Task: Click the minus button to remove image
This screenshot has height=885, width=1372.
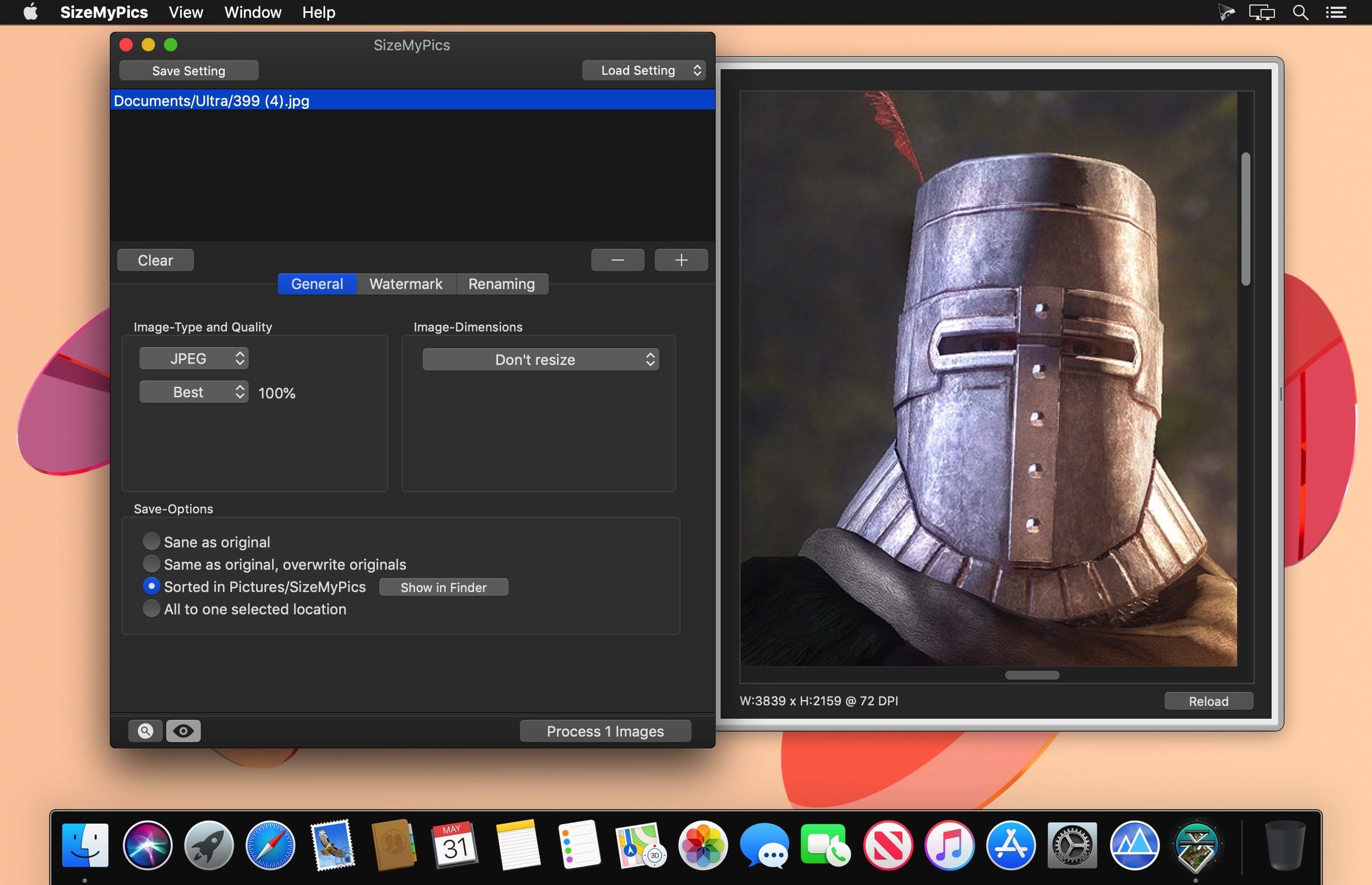Action: coord(617,261)
